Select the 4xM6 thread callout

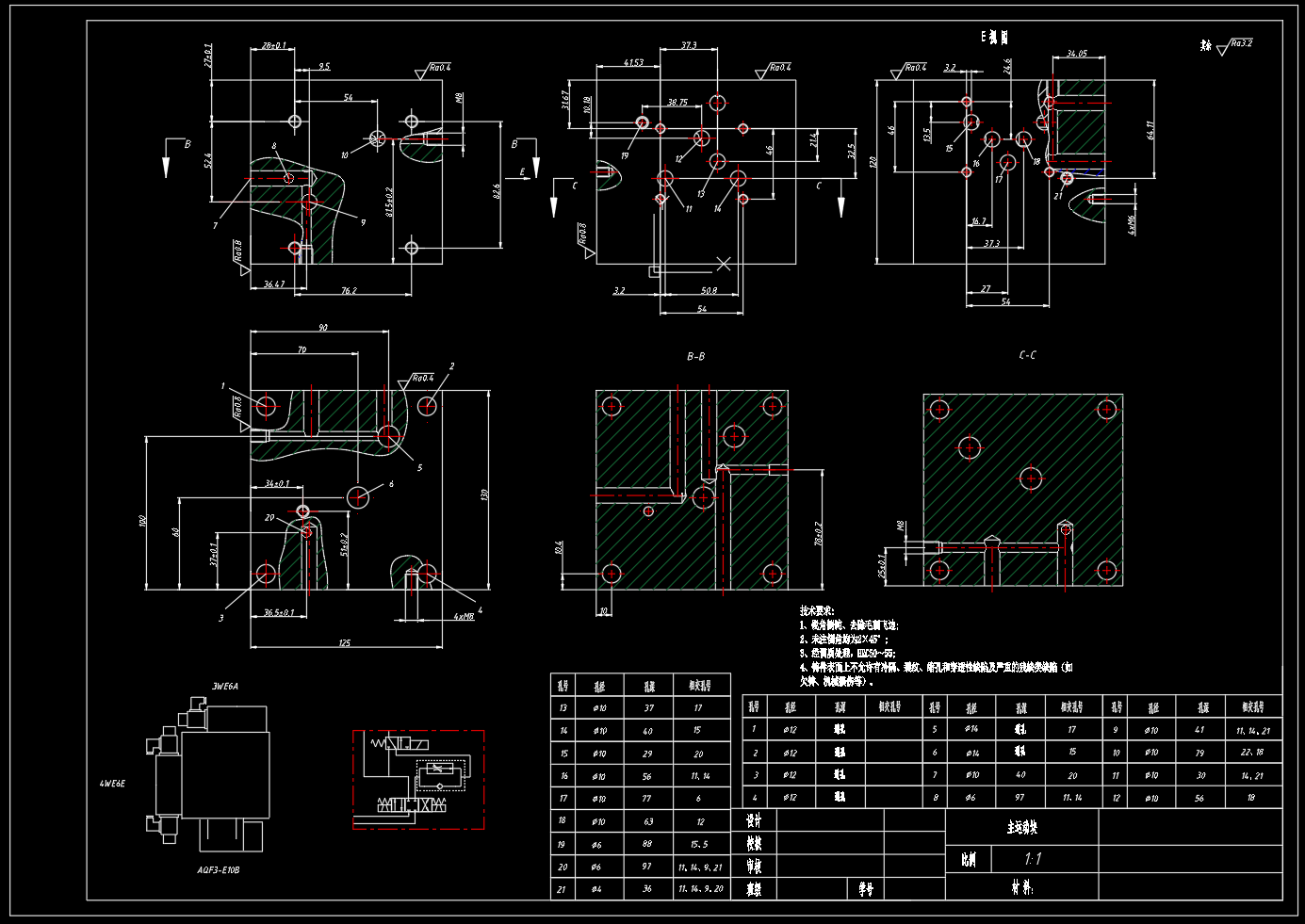click(x=1132, y=224)
